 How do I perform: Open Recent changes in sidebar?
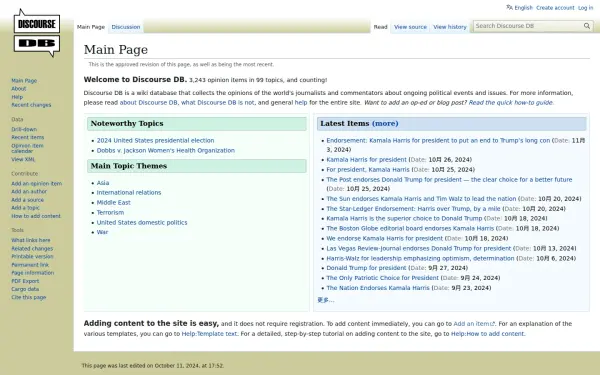click(x=31, y=105)
